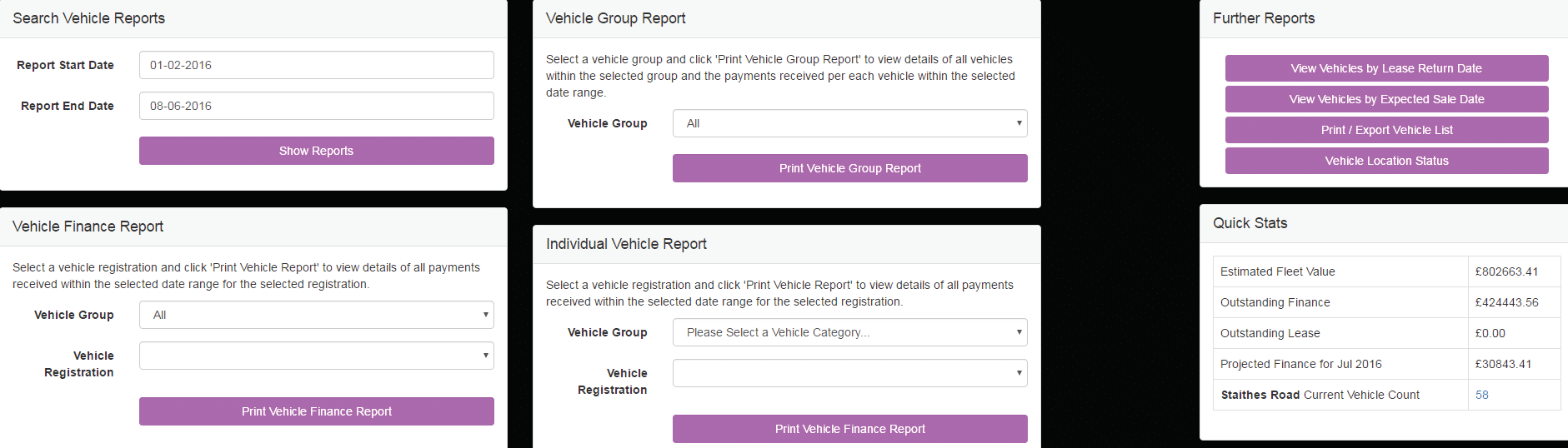Click the Estimated Fleet Value amount £802663.41

(1506, 271)
